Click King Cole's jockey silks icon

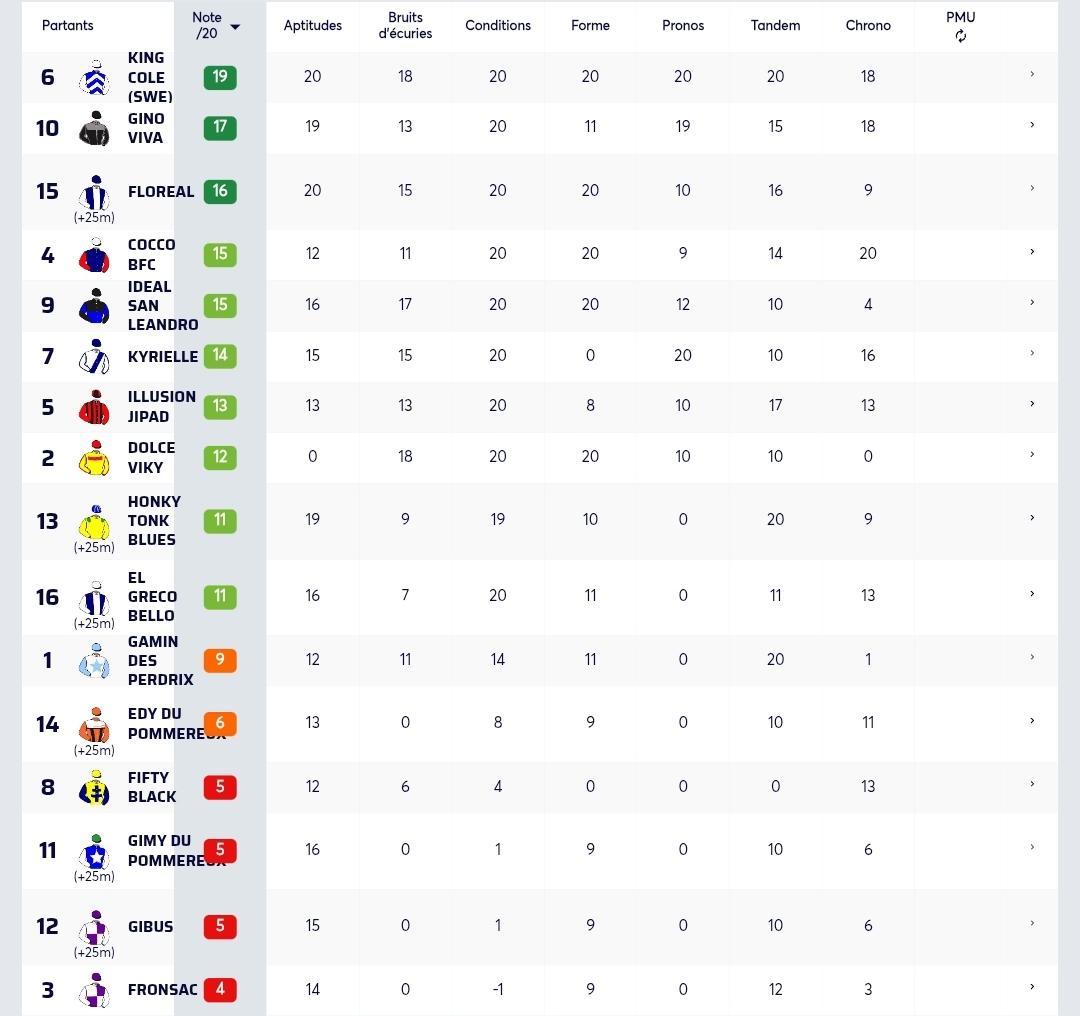click(x=95, y=77)
